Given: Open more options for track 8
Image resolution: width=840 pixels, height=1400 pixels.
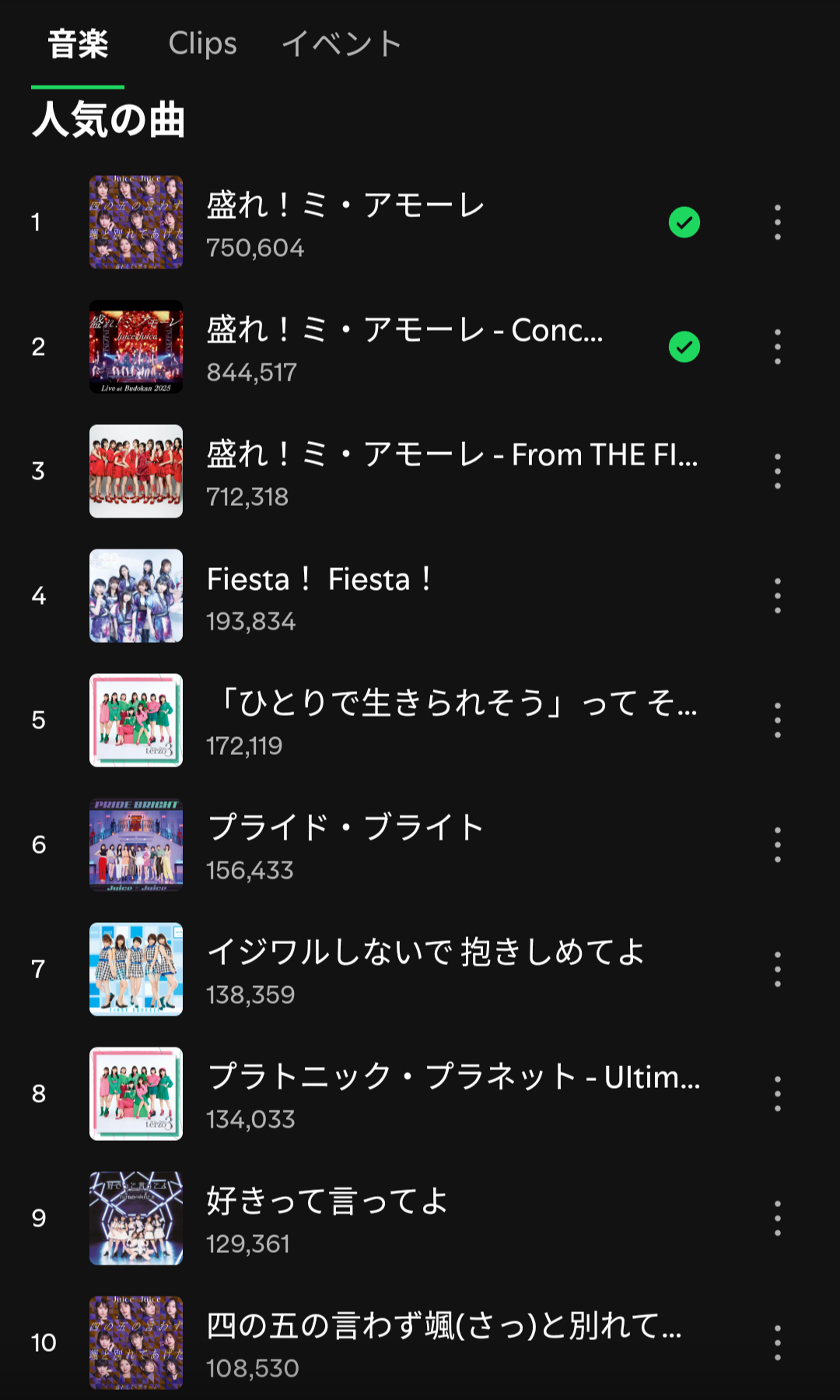Looking at the screenshot, I should click(x=777, y=1093).
